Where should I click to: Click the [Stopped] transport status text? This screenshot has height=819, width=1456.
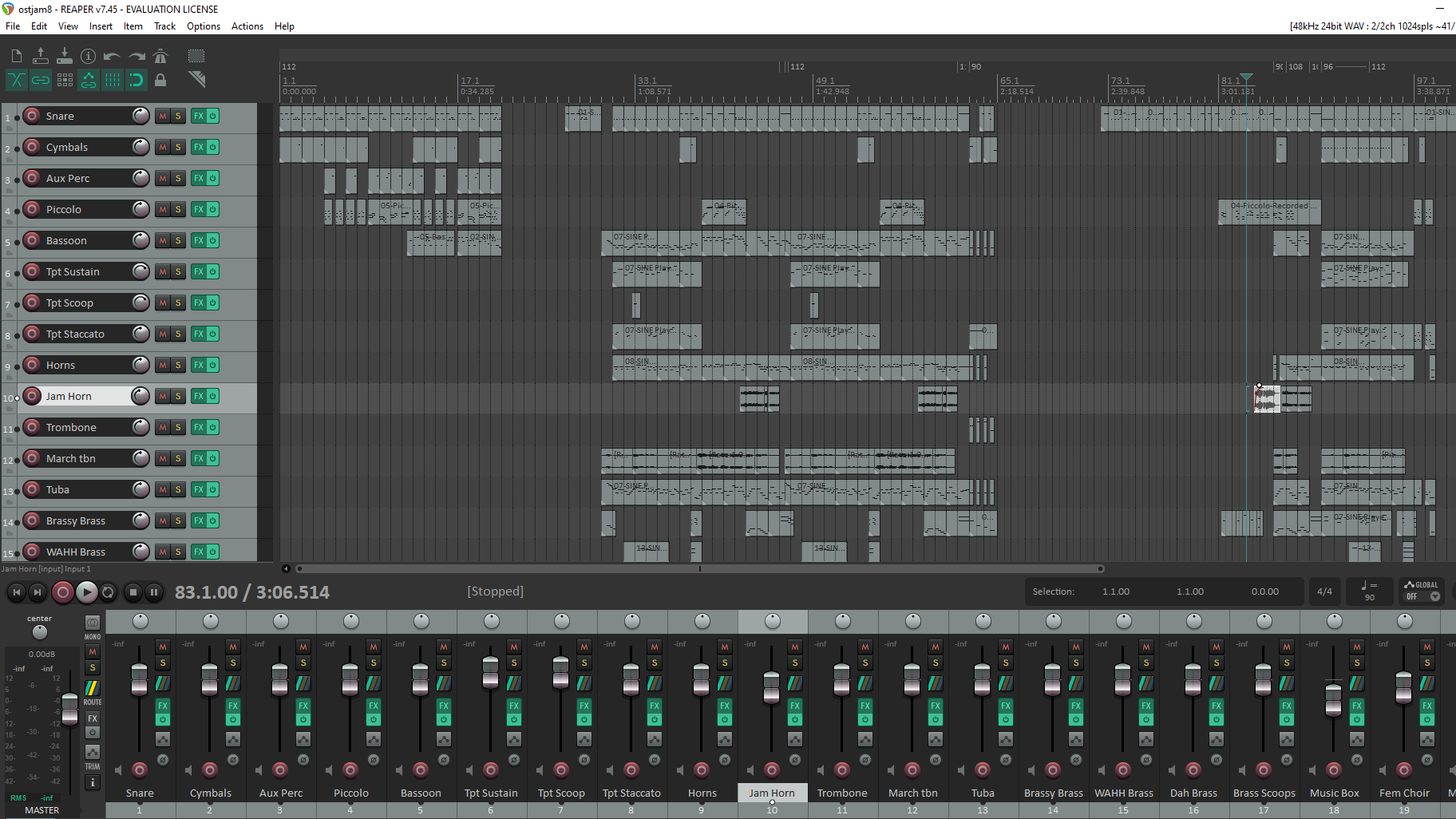tap(496, 591)
